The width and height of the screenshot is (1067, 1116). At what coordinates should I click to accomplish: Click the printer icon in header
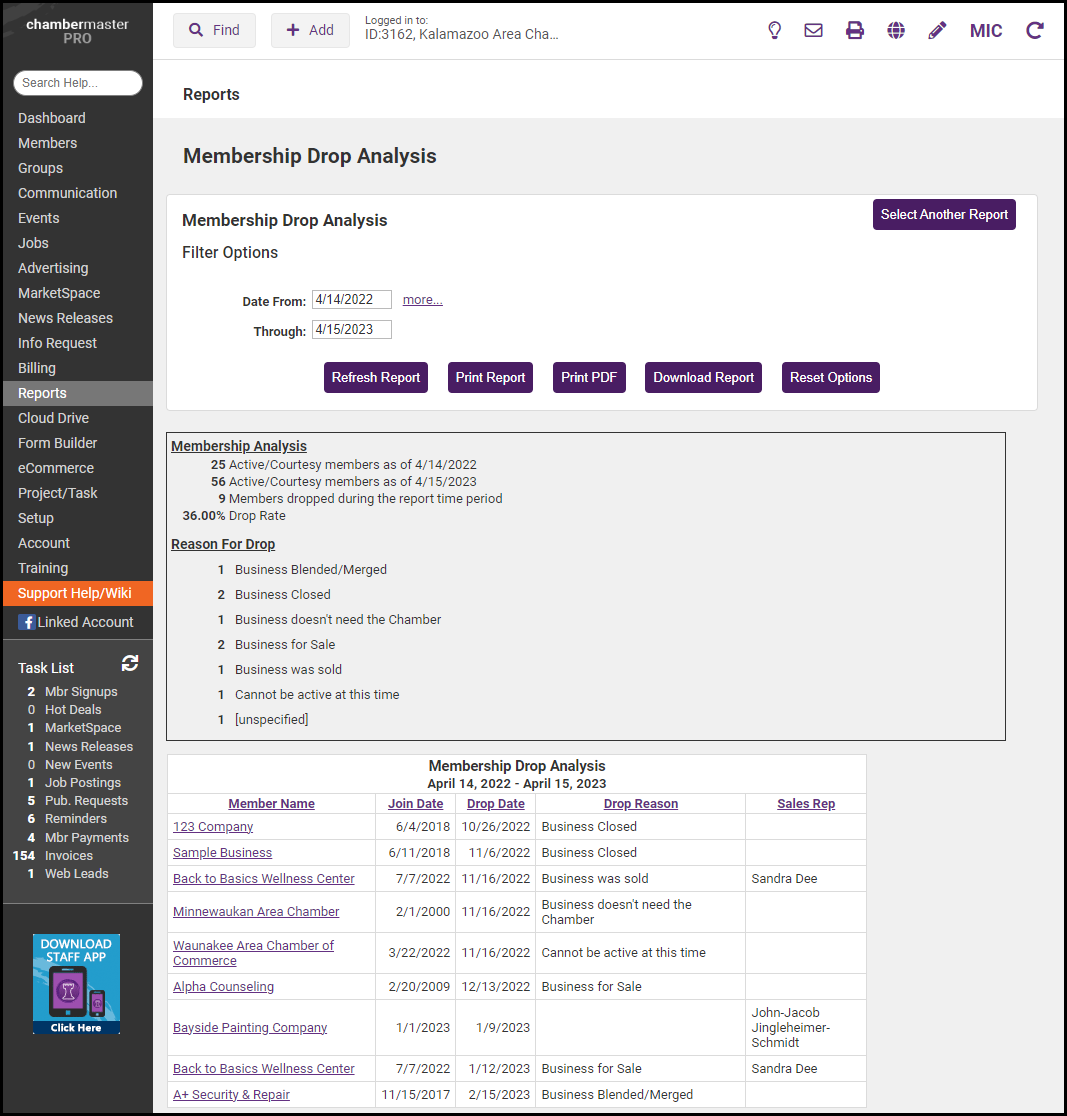click(855, 30)
